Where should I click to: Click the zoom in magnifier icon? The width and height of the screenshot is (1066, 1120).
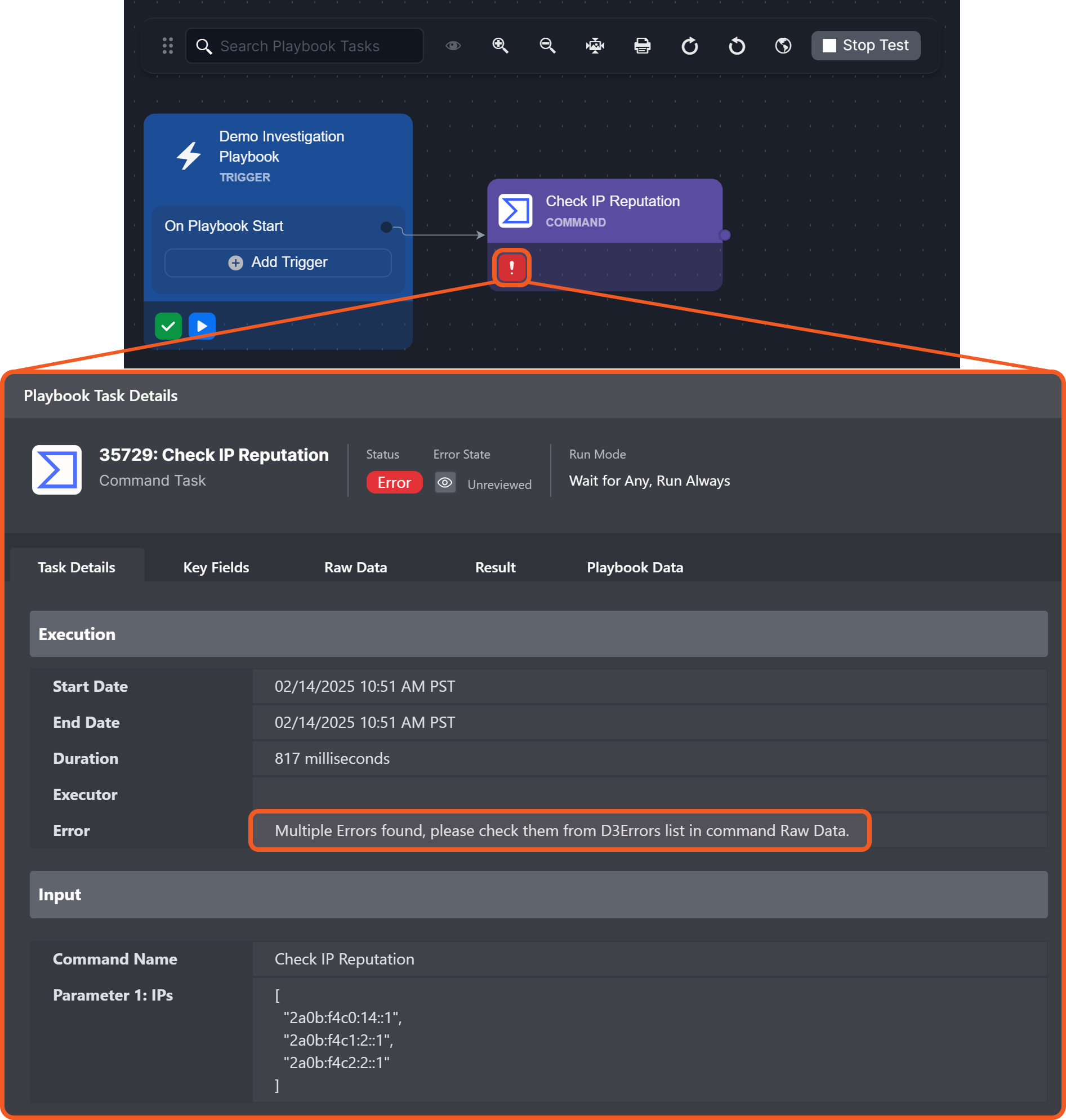click(x=500, y=46)
